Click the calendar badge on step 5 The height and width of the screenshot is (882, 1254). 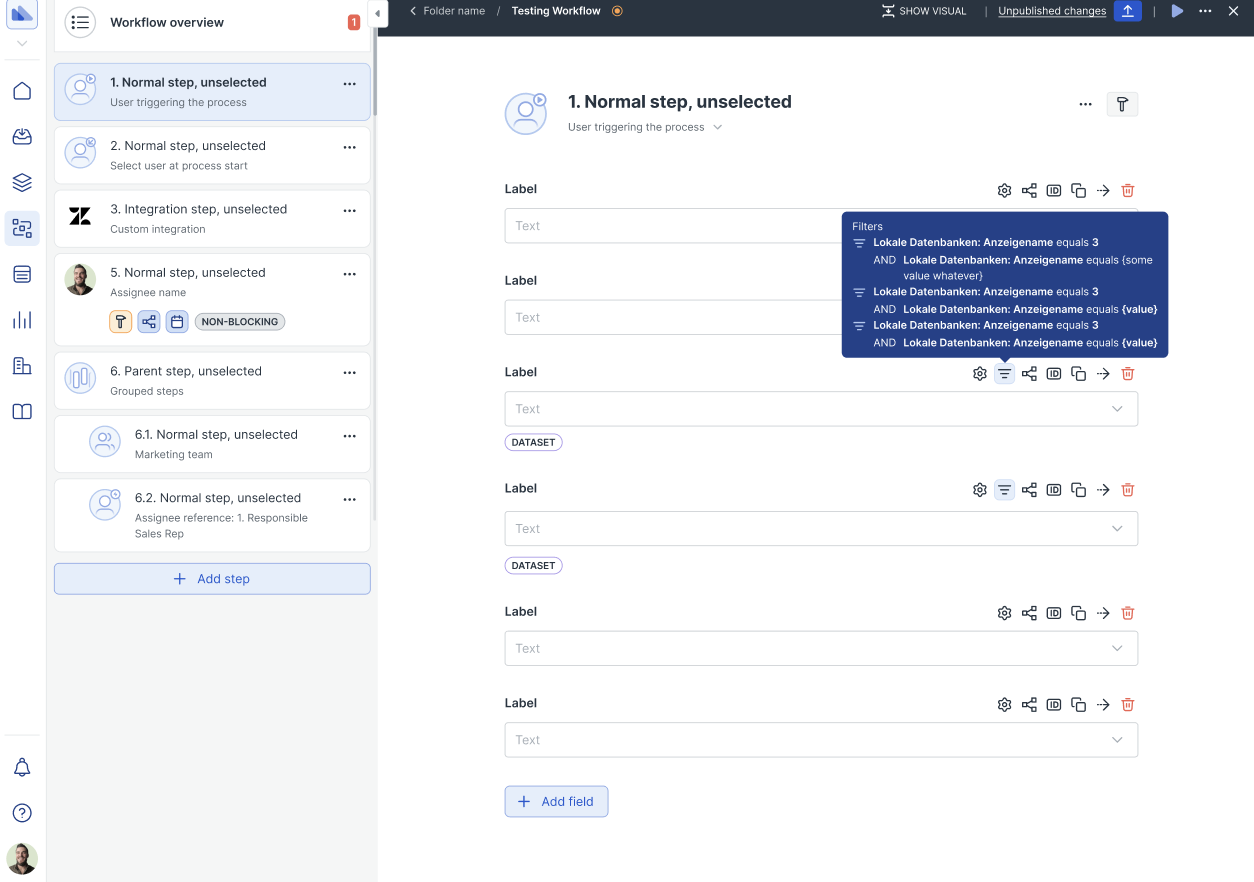pyautogui.click(x=177, y=322)
